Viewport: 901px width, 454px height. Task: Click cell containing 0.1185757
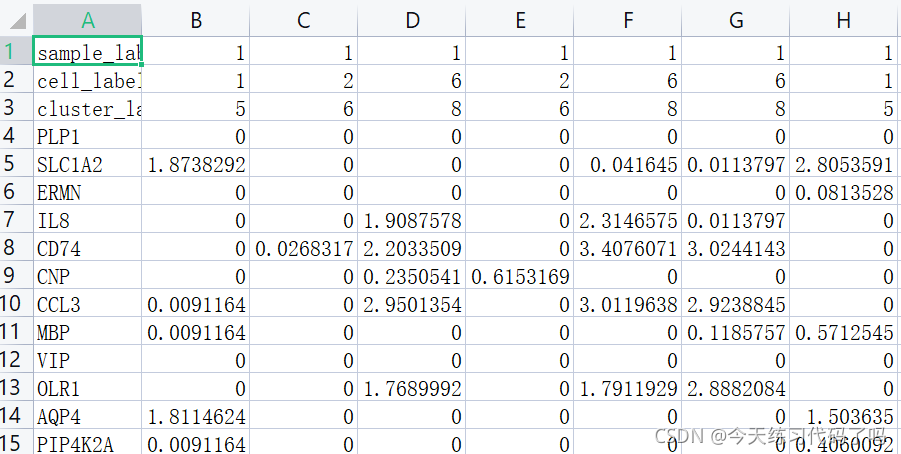(x=736, y=331)
